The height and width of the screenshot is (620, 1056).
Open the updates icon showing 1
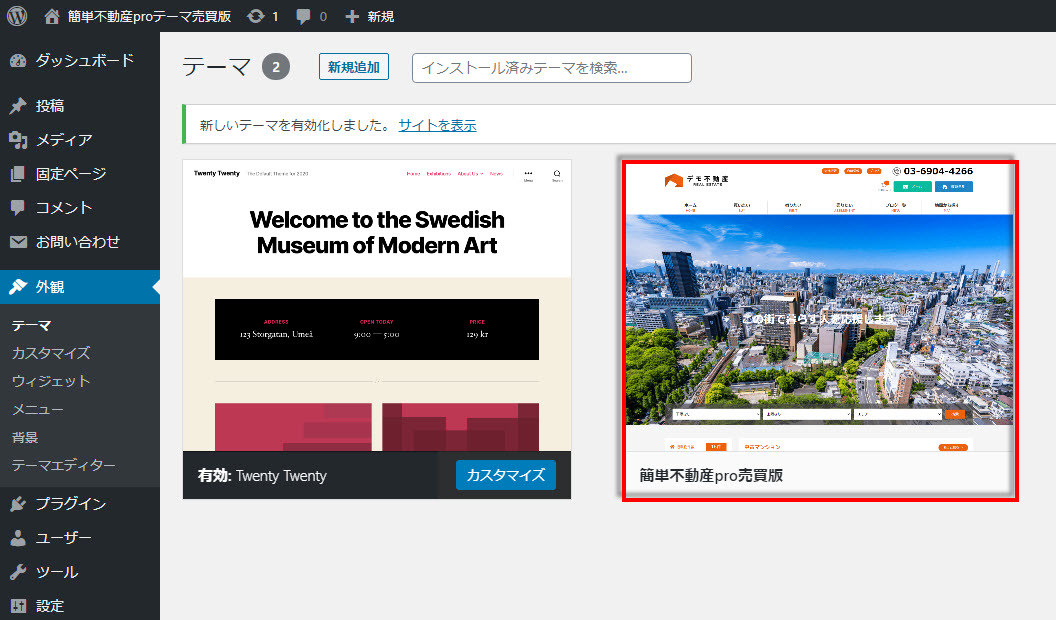point(256,16)
